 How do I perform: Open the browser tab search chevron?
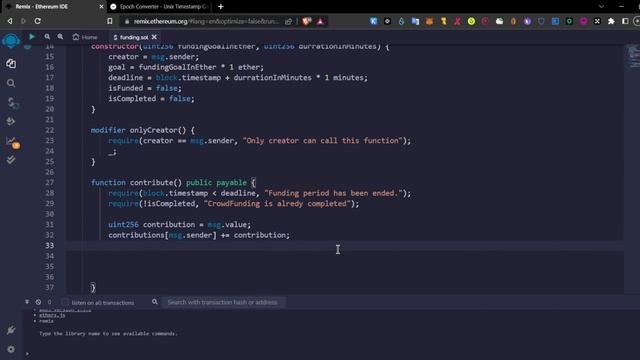coord(601,7)
